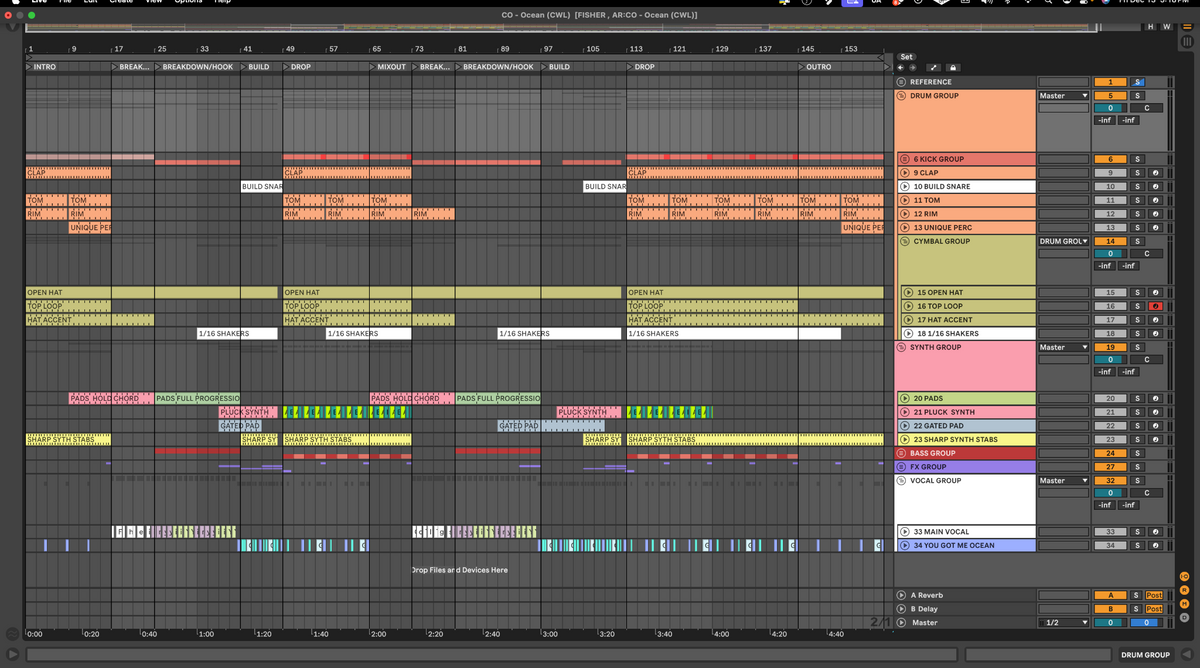Viewport: 1200px width, 668px height.
Task: Click the 6 KICK GROUP fold icon
Action: pyautogui.click(x=904, y=159)
